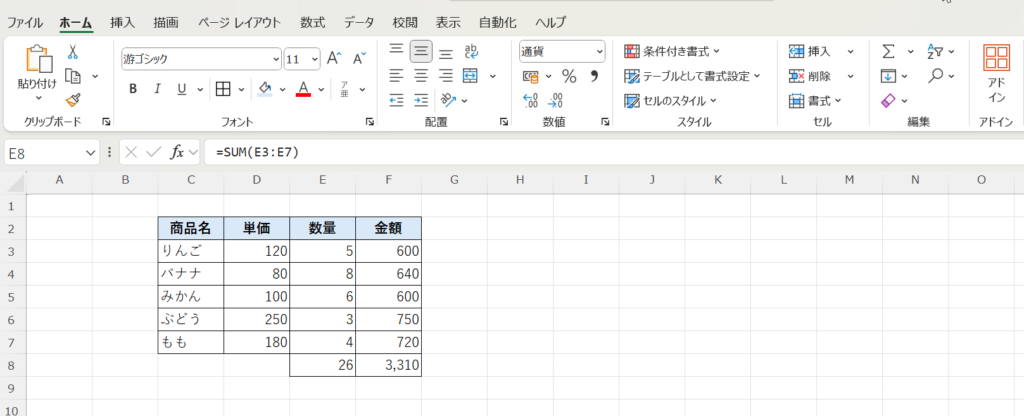
Task: Open the データ ribbon tab
Action: tap(359, 22)
